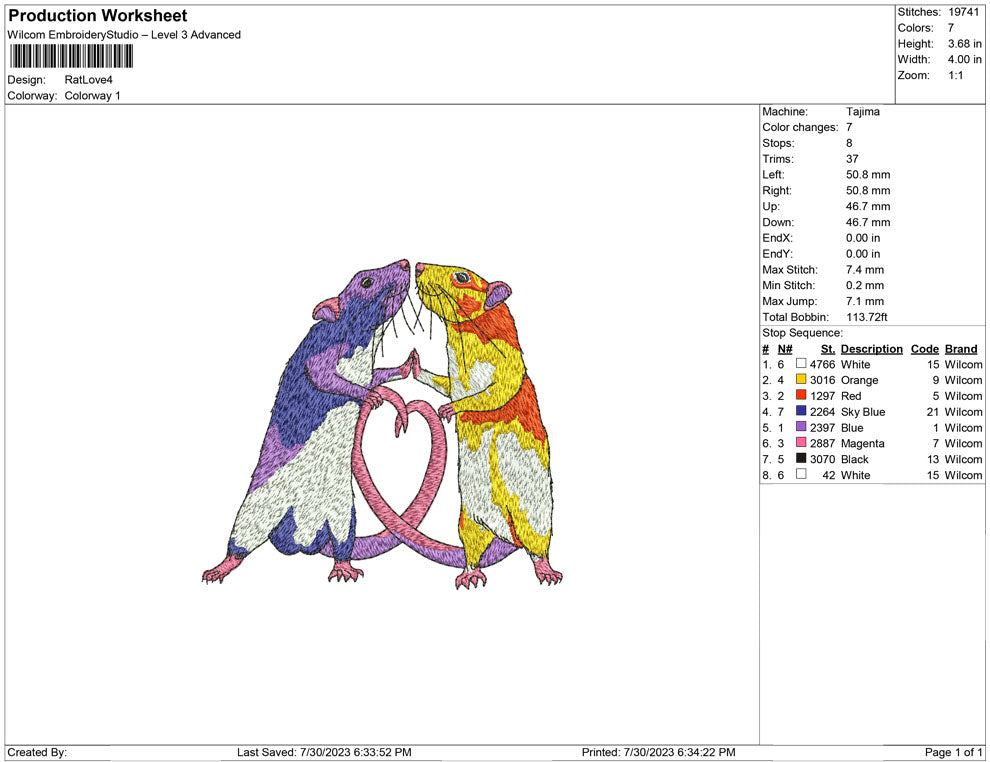Viewport: 990px width, 762px height.
Task: Click the 'Page 1 of 1' footer text
Action: point(953,752)
